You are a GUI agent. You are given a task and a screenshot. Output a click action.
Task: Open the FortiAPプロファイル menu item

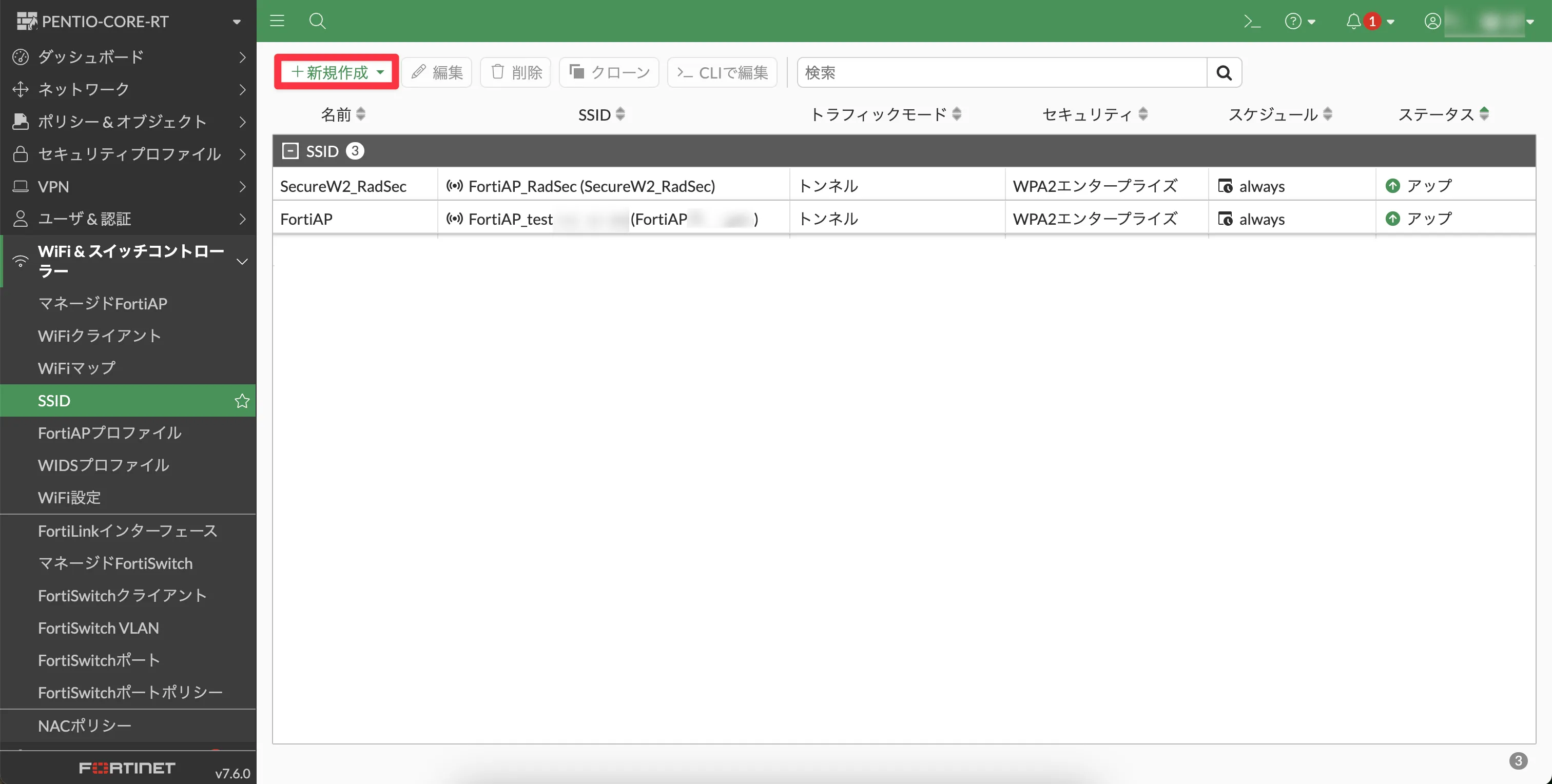pos(110,433)
